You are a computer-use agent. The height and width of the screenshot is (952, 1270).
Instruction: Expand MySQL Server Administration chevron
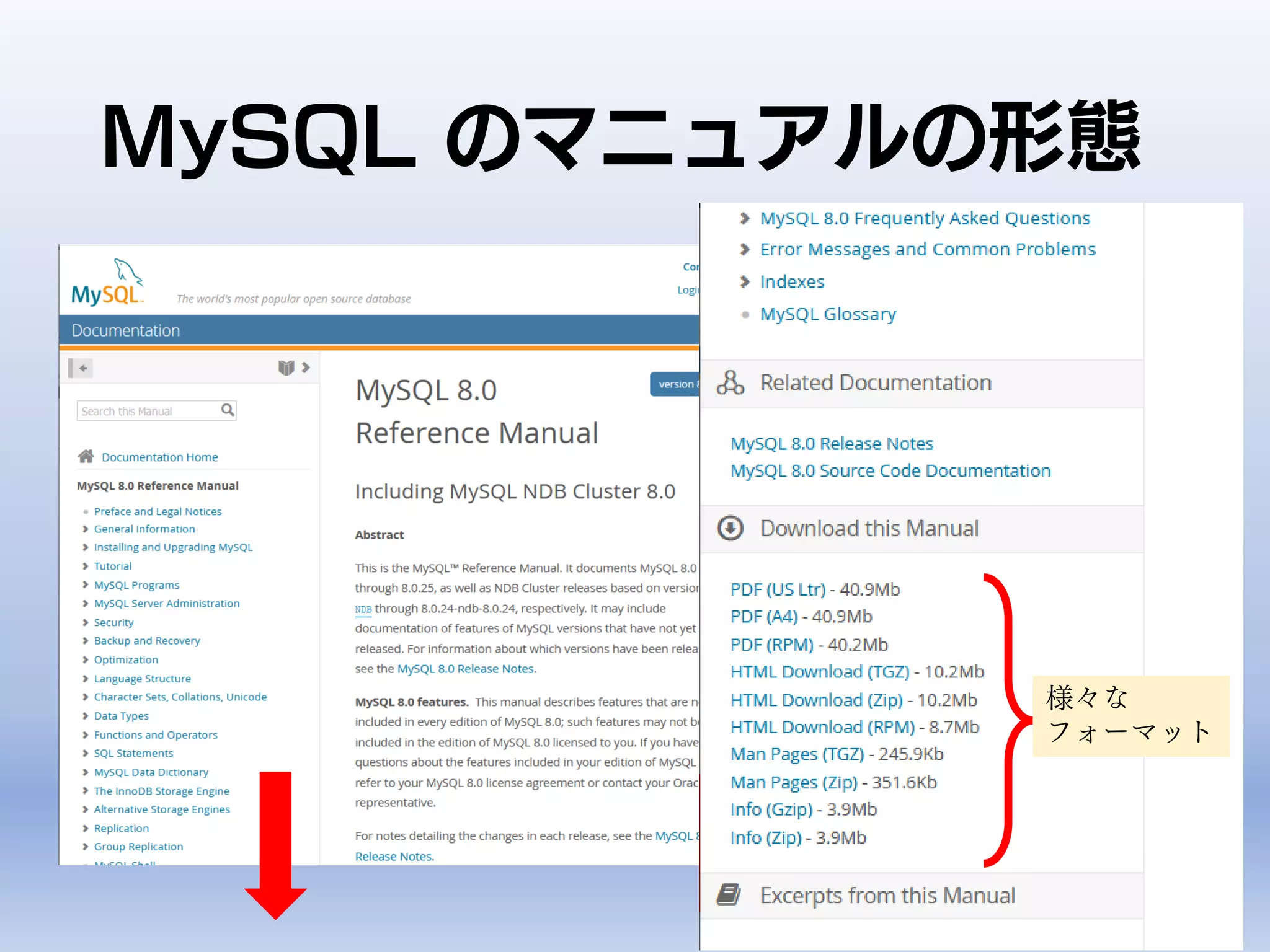coord(86,604)
